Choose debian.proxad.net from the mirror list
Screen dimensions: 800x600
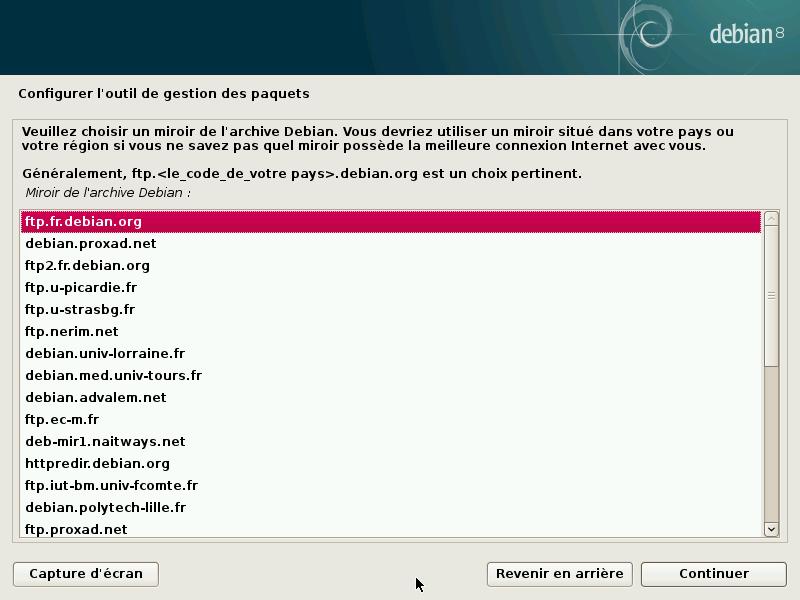(90, 244)
